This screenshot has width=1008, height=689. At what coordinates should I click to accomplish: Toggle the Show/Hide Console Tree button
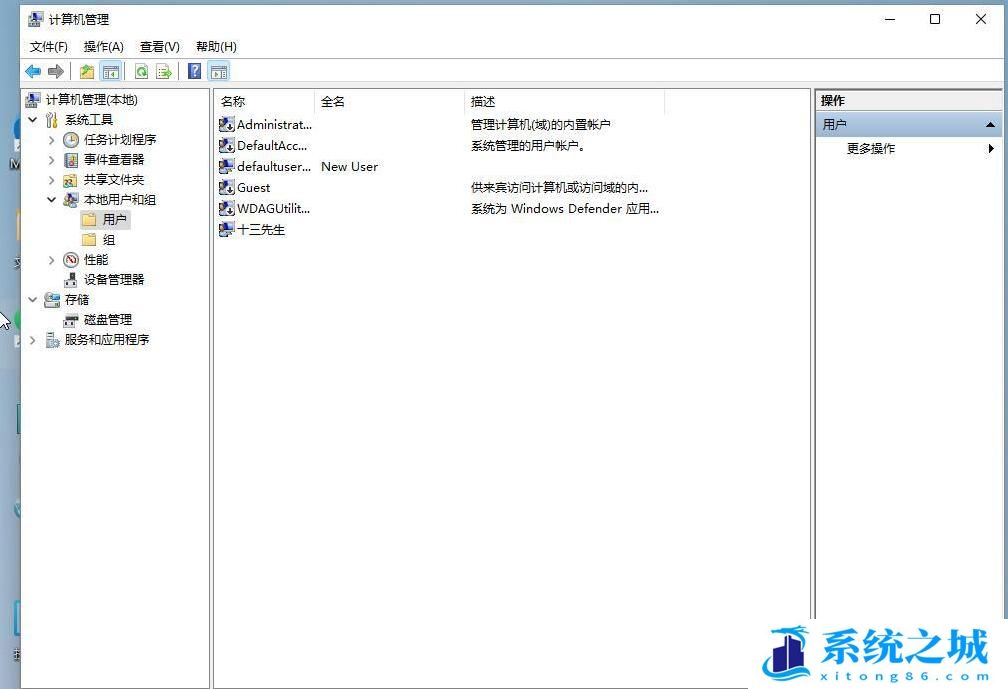110,71
